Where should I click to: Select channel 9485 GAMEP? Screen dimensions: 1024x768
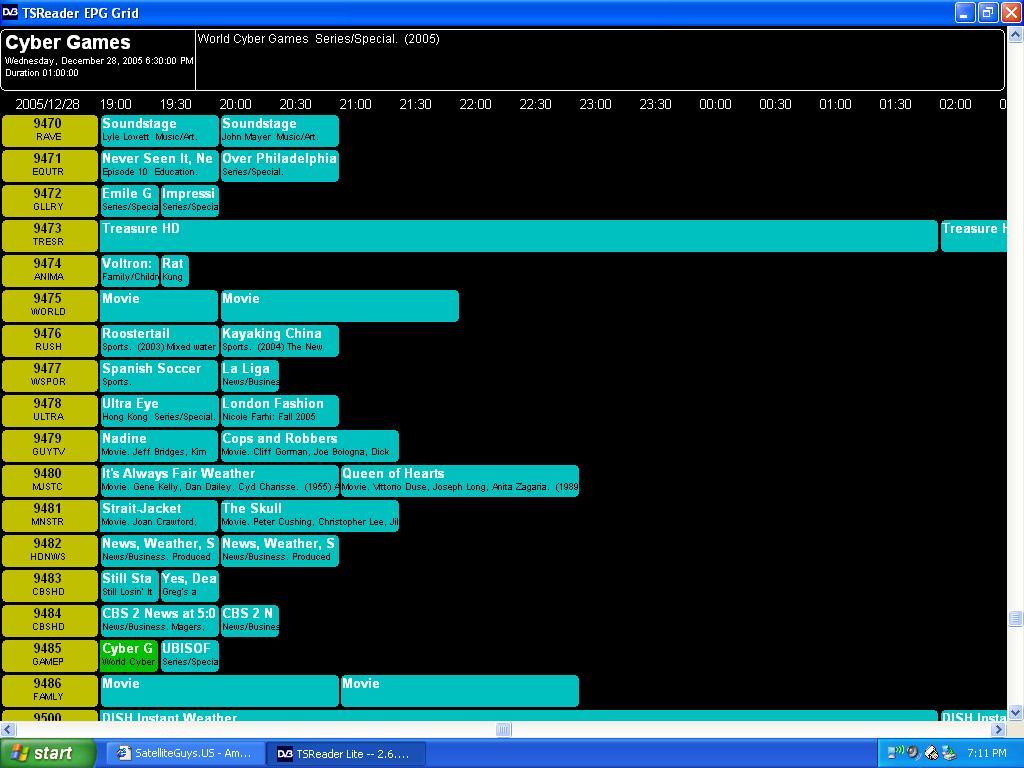click(49, 655)
